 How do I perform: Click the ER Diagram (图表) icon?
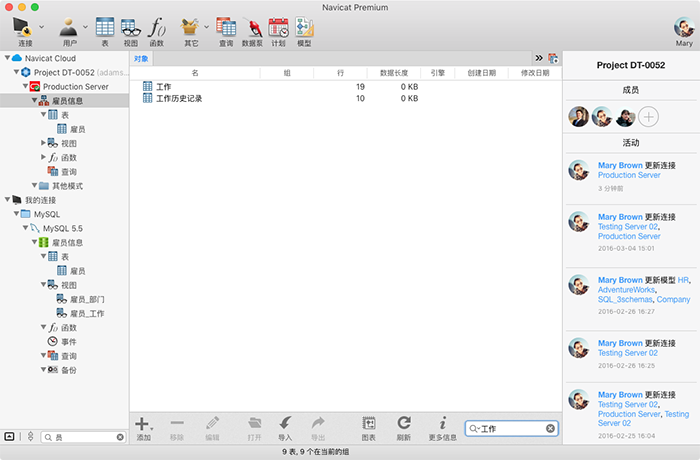click(x=368, y=423)
